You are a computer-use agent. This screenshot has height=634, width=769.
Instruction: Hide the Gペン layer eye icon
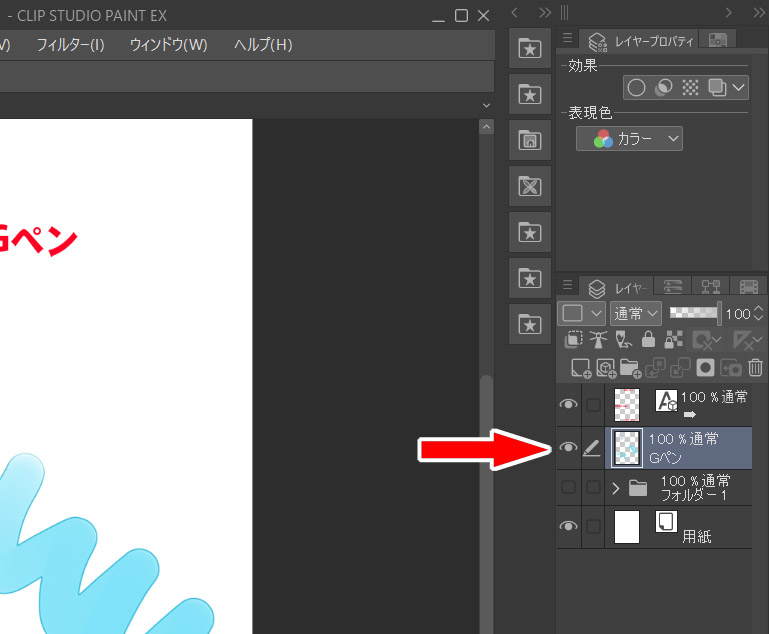tap(568, 448)
